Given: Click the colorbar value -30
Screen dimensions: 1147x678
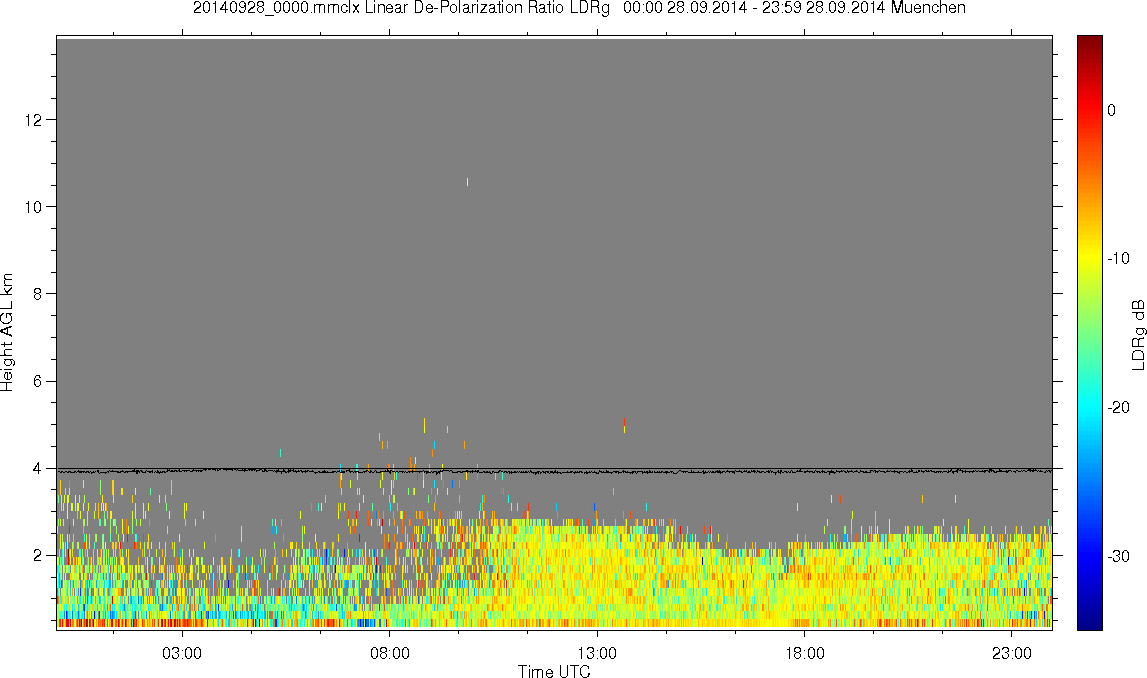Looking at the screenshot, I should [1118, 557].
